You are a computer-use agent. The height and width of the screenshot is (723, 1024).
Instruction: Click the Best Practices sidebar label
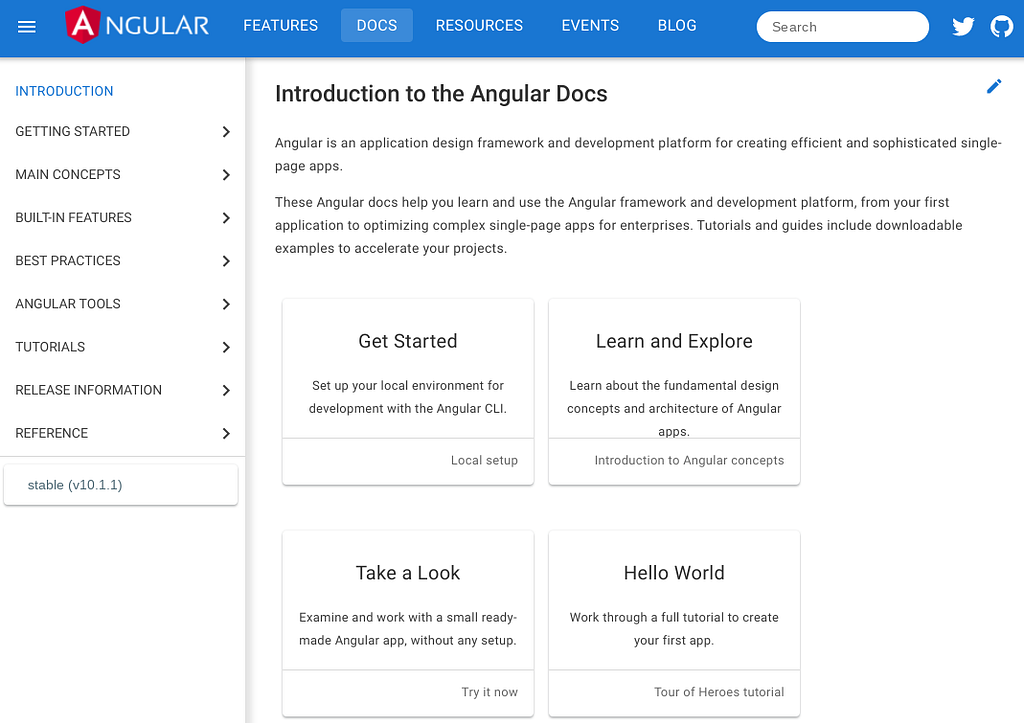68,261
